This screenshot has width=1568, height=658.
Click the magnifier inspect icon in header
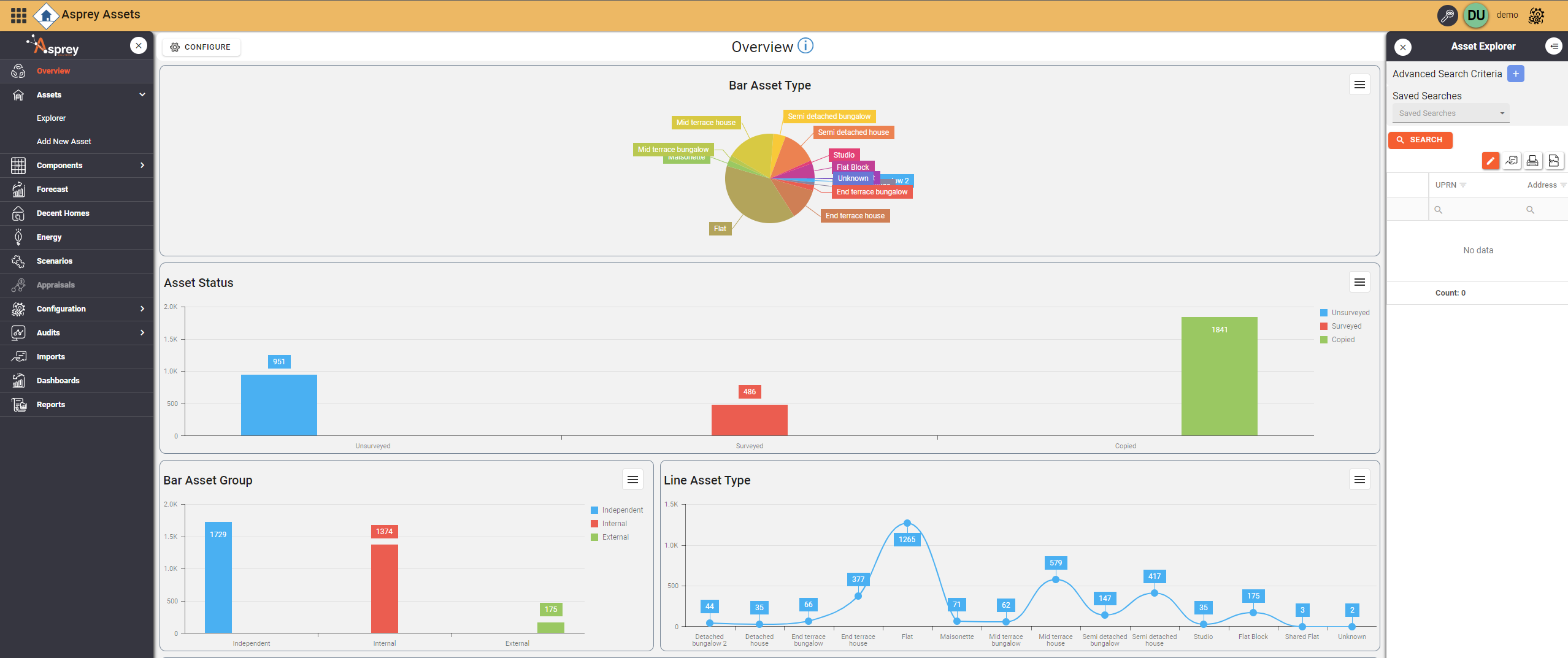1447,15
